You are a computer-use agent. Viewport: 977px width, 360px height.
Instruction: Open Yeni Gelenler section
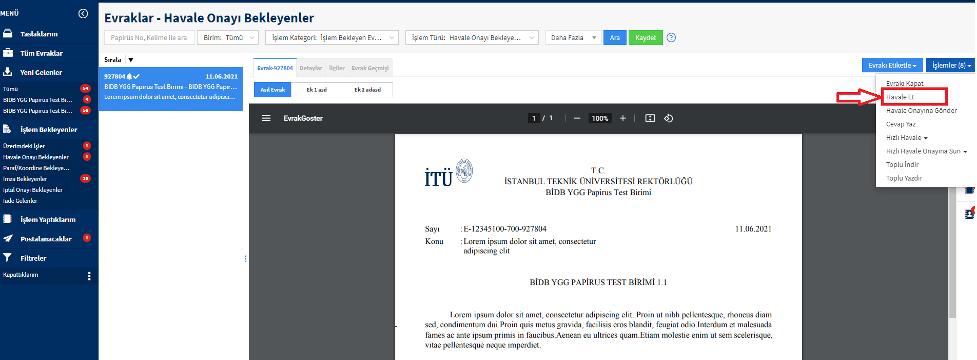(41, 72)
